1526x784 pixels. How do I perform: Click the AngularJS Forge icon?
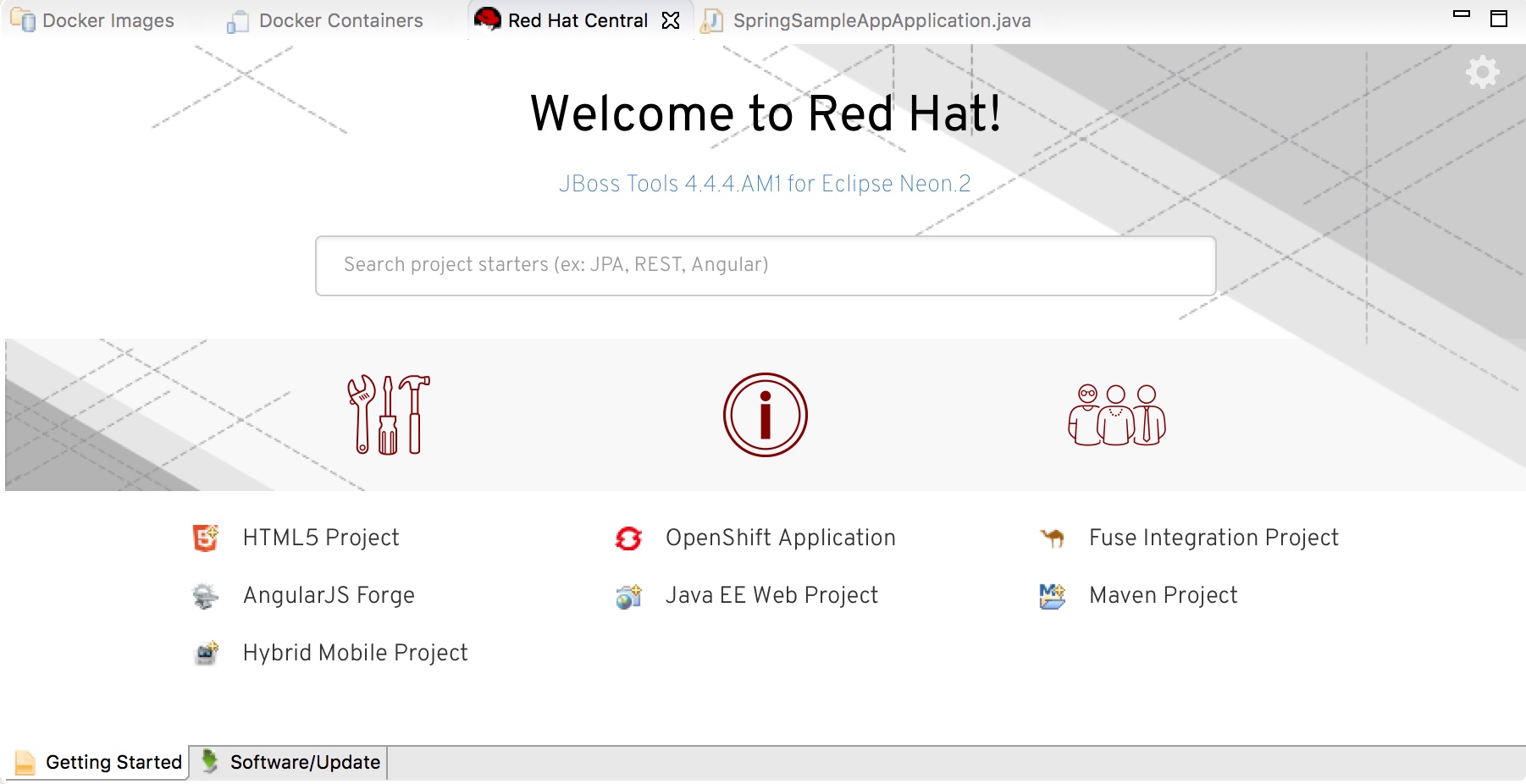205,595
